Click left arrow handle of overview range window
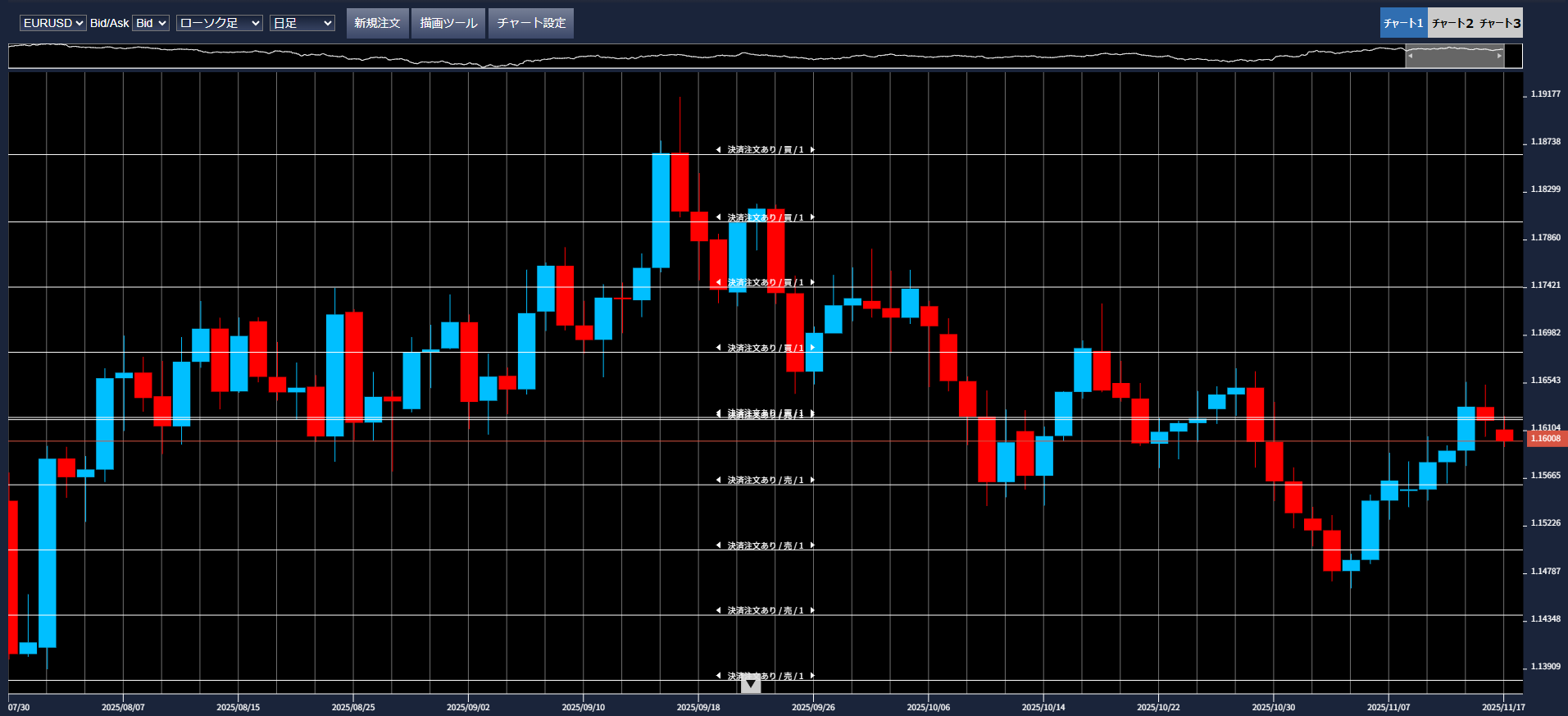 coord(1410,56)
